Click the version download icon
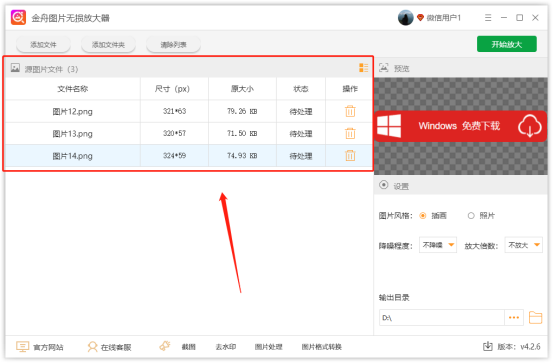Viewport: 553px width, 364px height. coord(488,346)
